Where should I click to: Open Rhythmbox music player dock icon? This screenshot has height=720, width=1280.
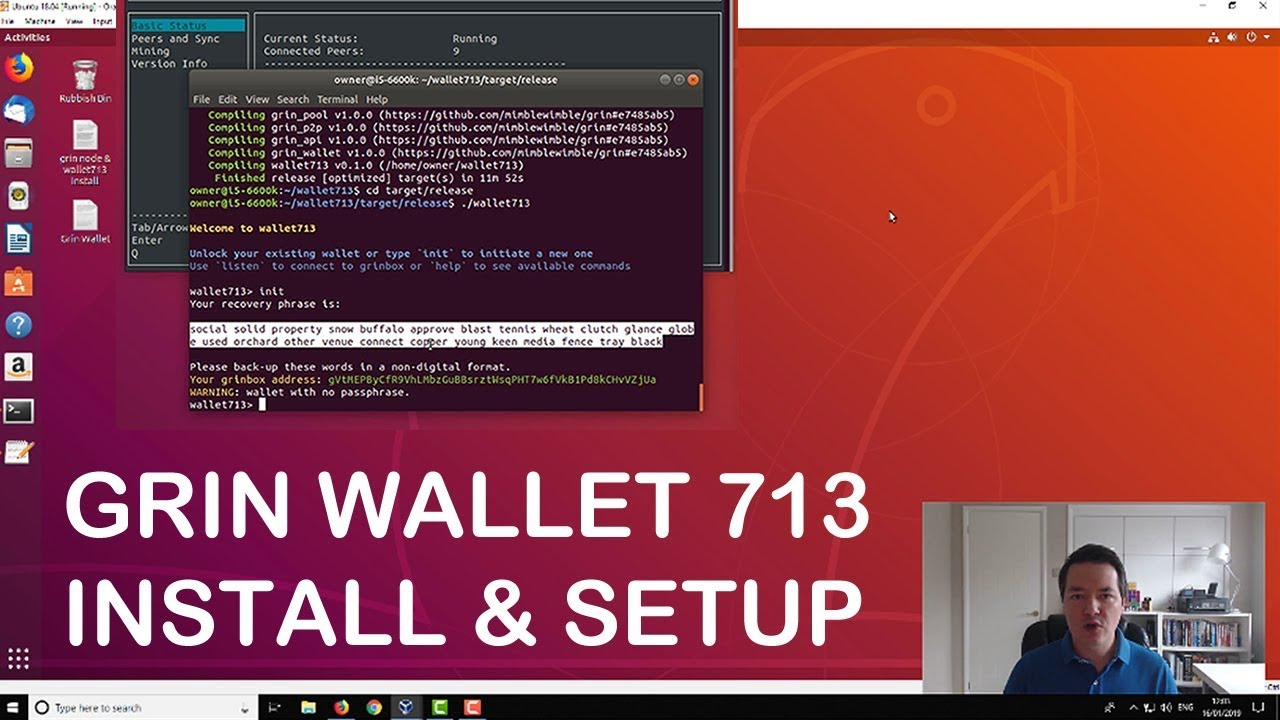pos(18,196)
